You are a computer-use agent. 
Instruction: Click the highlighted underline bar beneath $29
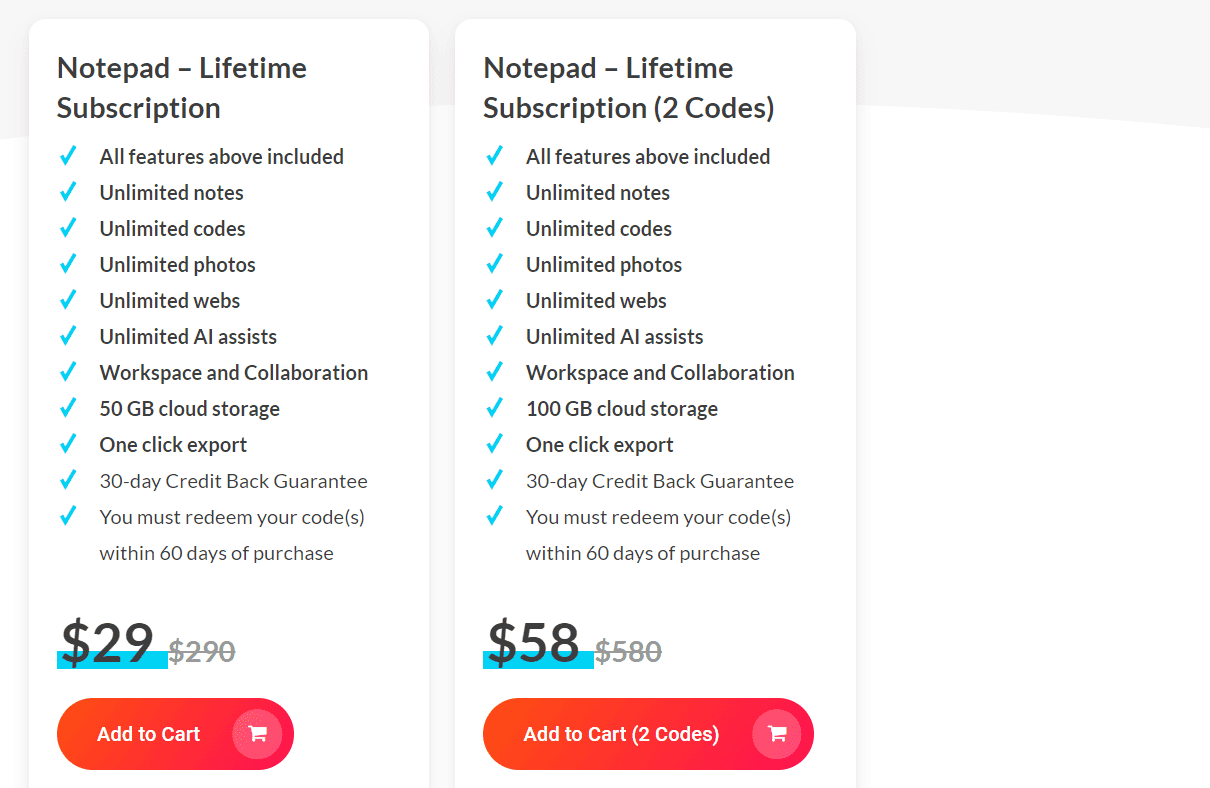[x=112, y=662]
